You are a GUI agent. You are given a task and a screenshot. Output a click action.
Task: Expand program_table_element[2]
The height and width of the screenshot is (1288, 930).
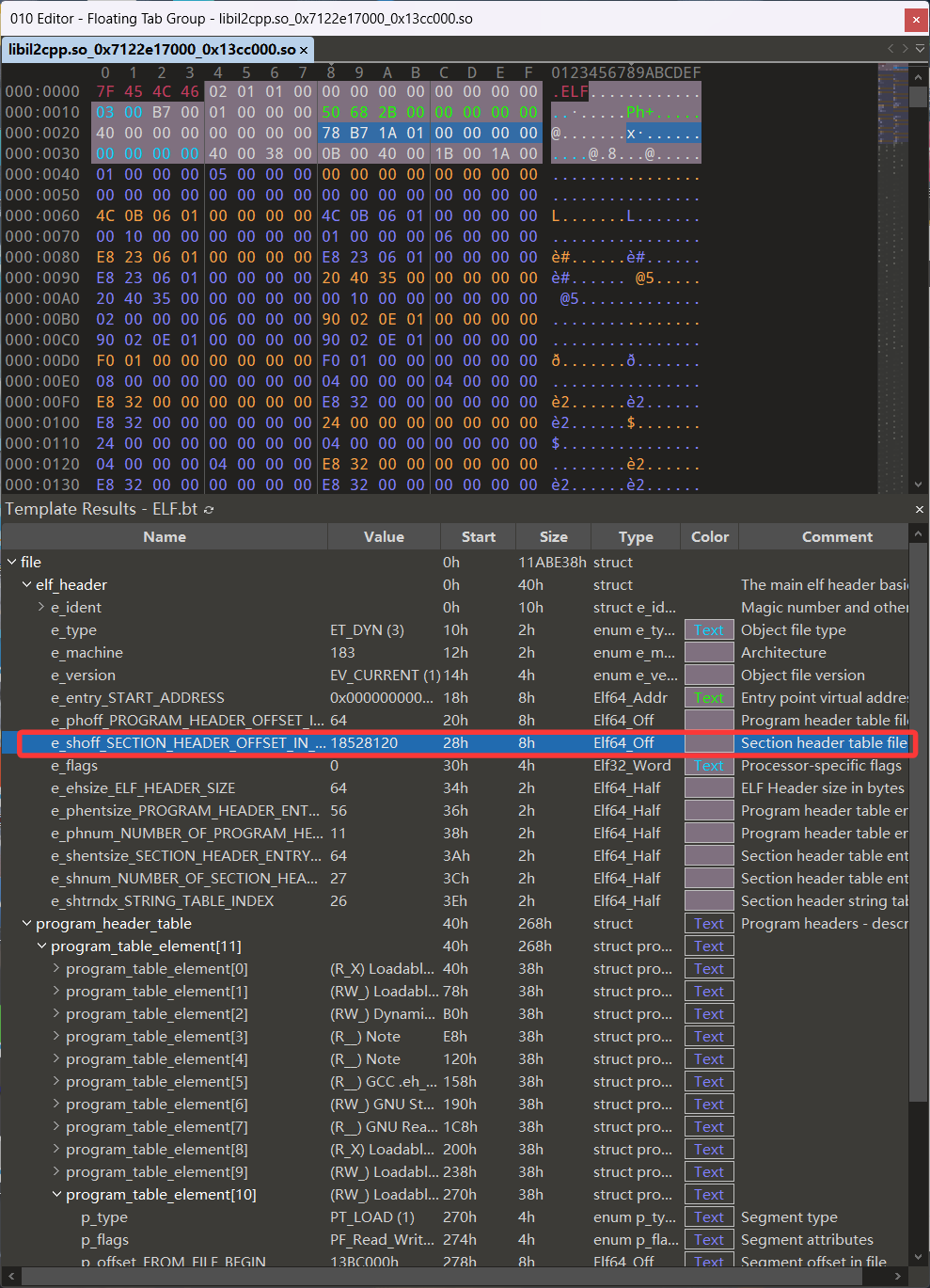click(x=56, y=1013)
